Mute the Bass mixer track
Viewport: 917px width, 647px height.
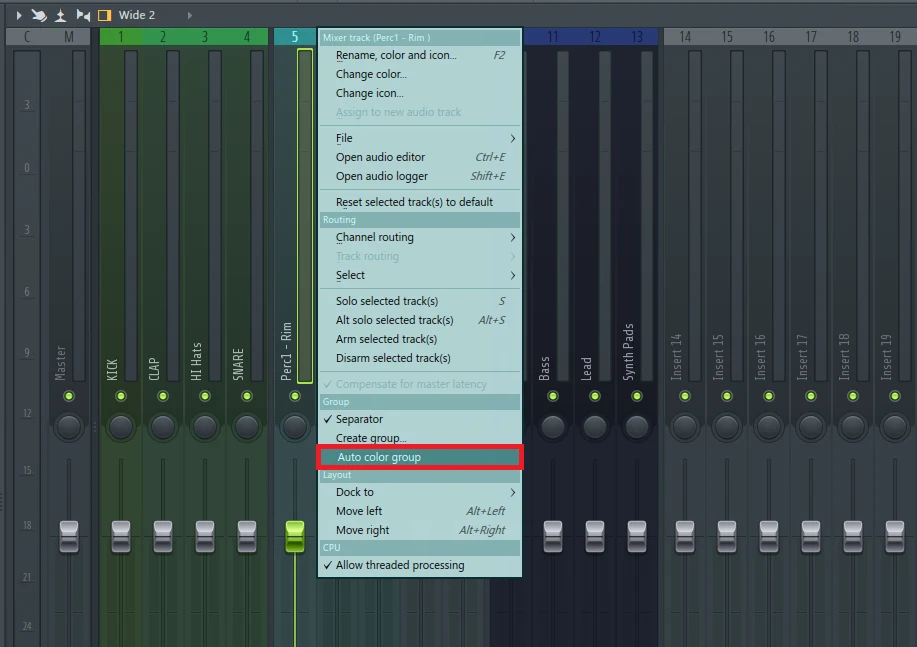[553, 397]
